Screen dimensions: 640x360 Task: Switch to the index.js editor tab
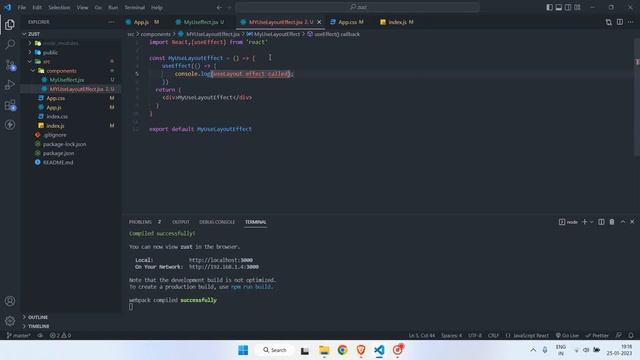(x=397, y=22)
